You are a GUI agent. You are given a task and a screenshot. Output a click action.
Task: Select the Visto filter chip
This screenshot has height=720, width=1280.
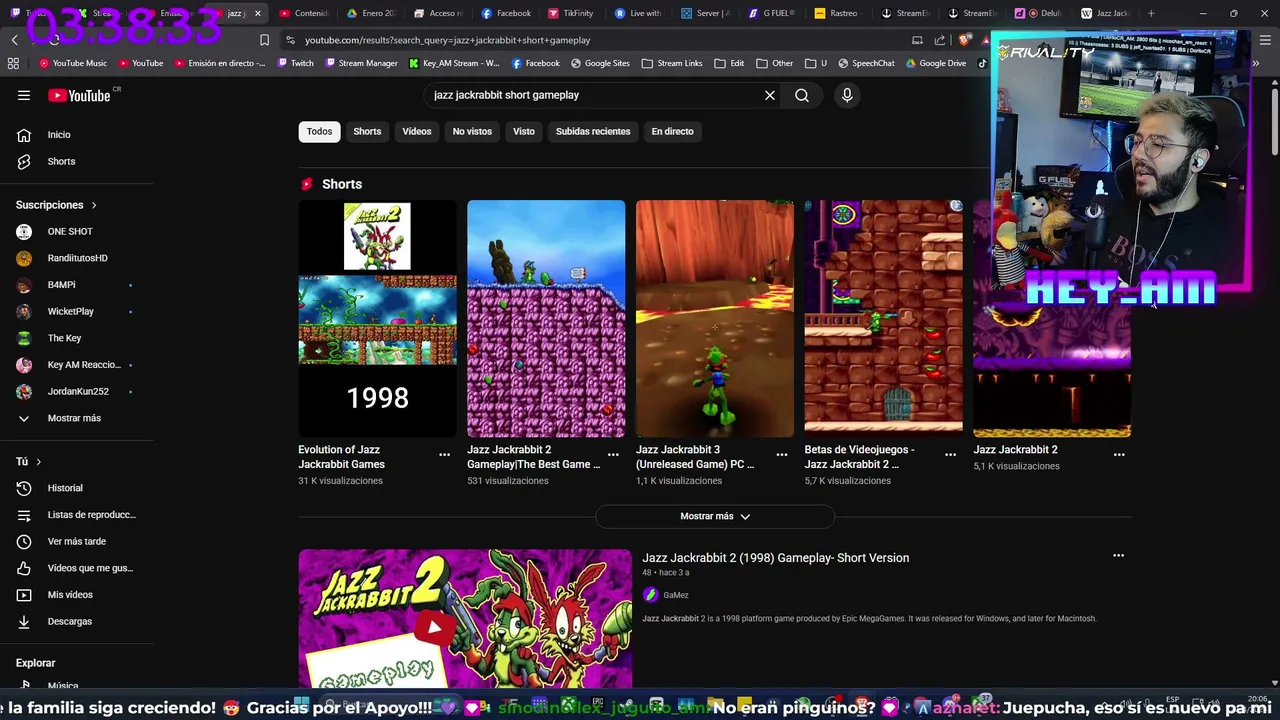click(524, 131)
